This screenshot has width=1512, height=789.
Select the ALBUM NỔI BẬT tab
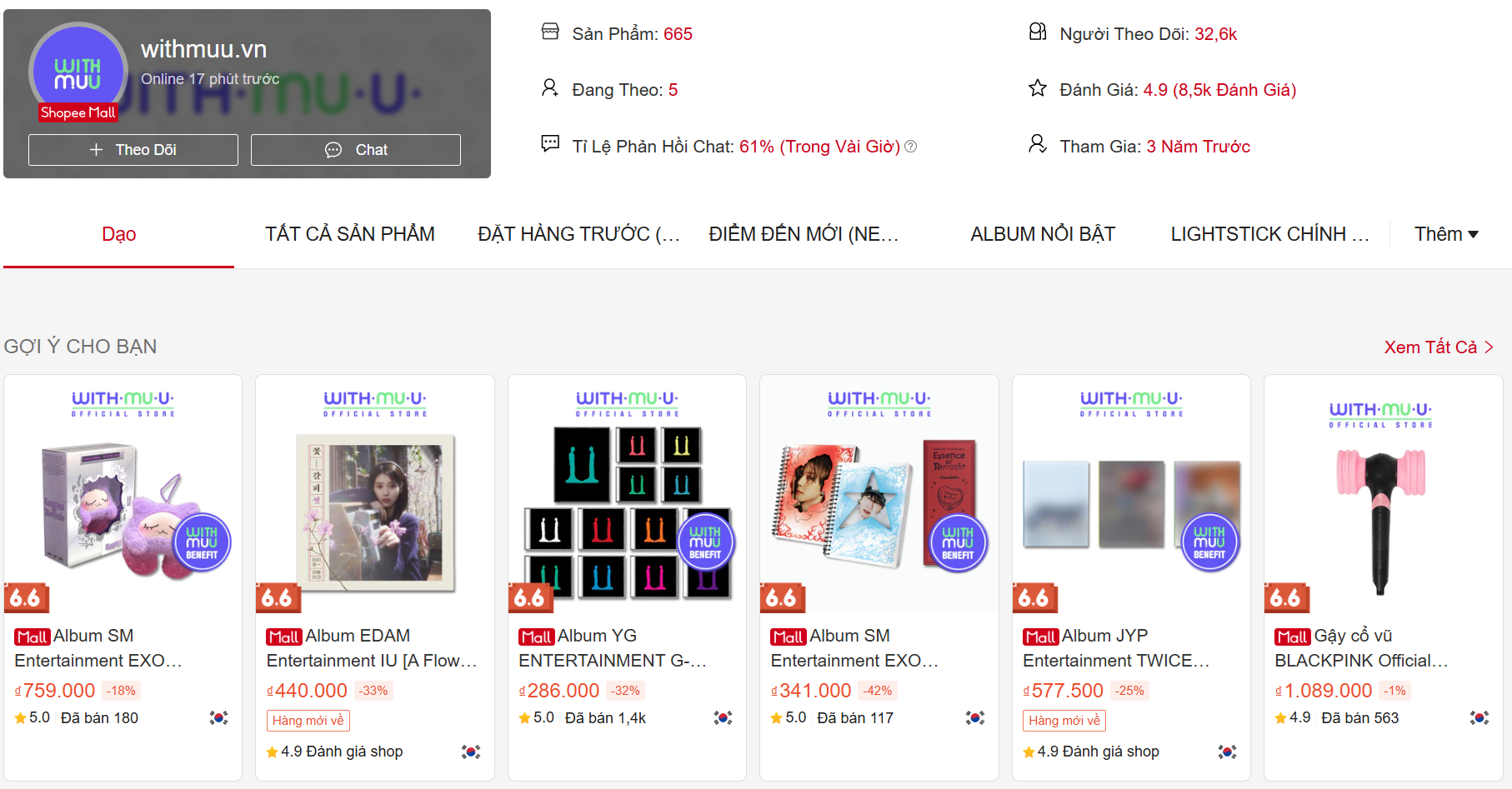[x=1043, y=234]
